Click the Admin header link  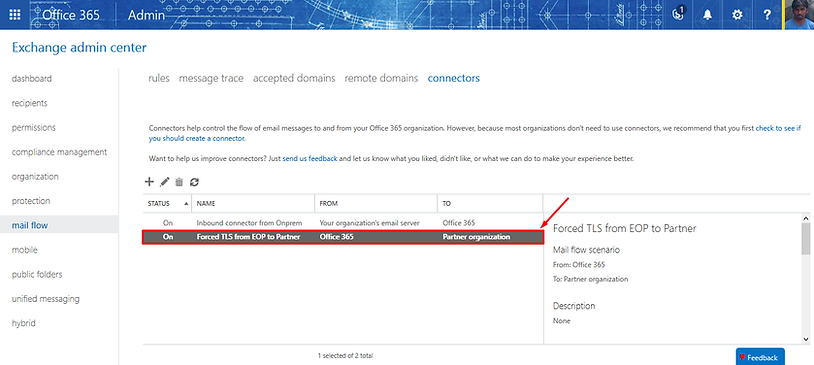146,15
